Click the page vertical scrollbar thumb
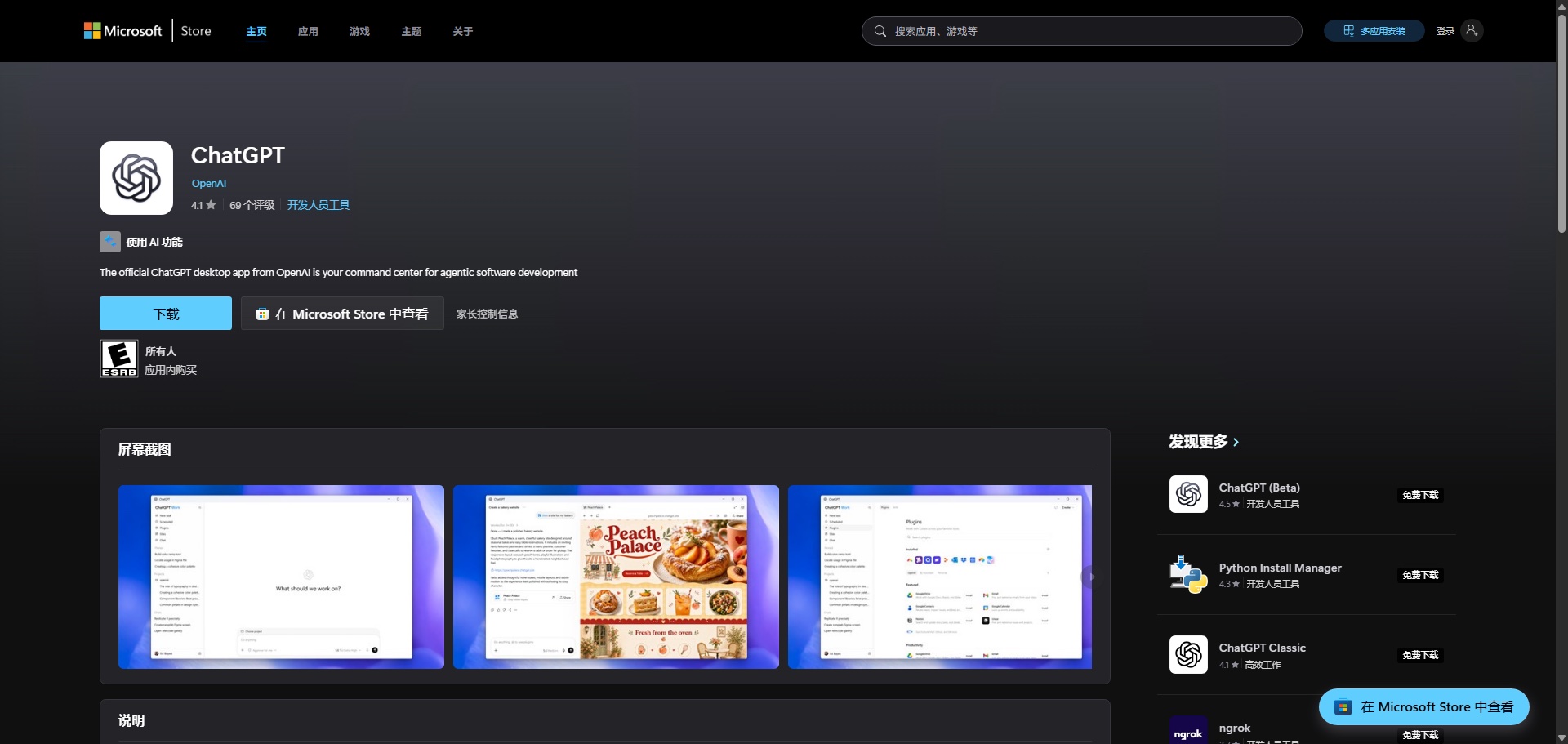This screenshot has width=1568, height=744. point(1561,123)
